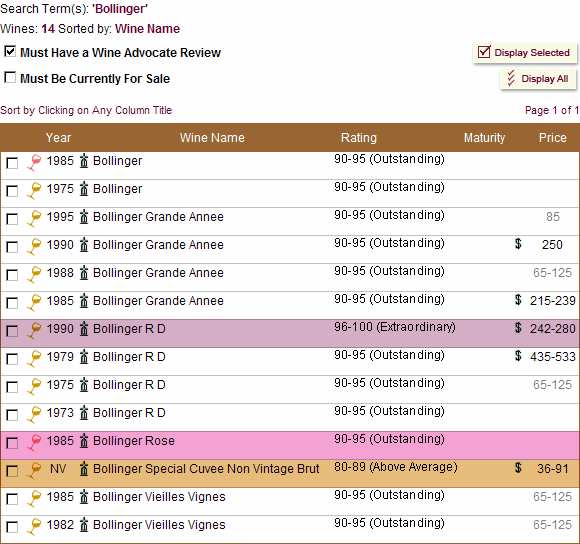Click the 80-89 (Above Average) rating text
Image resolution: width=580 pixels, height=544 pixels.
(x=396, y=467)
